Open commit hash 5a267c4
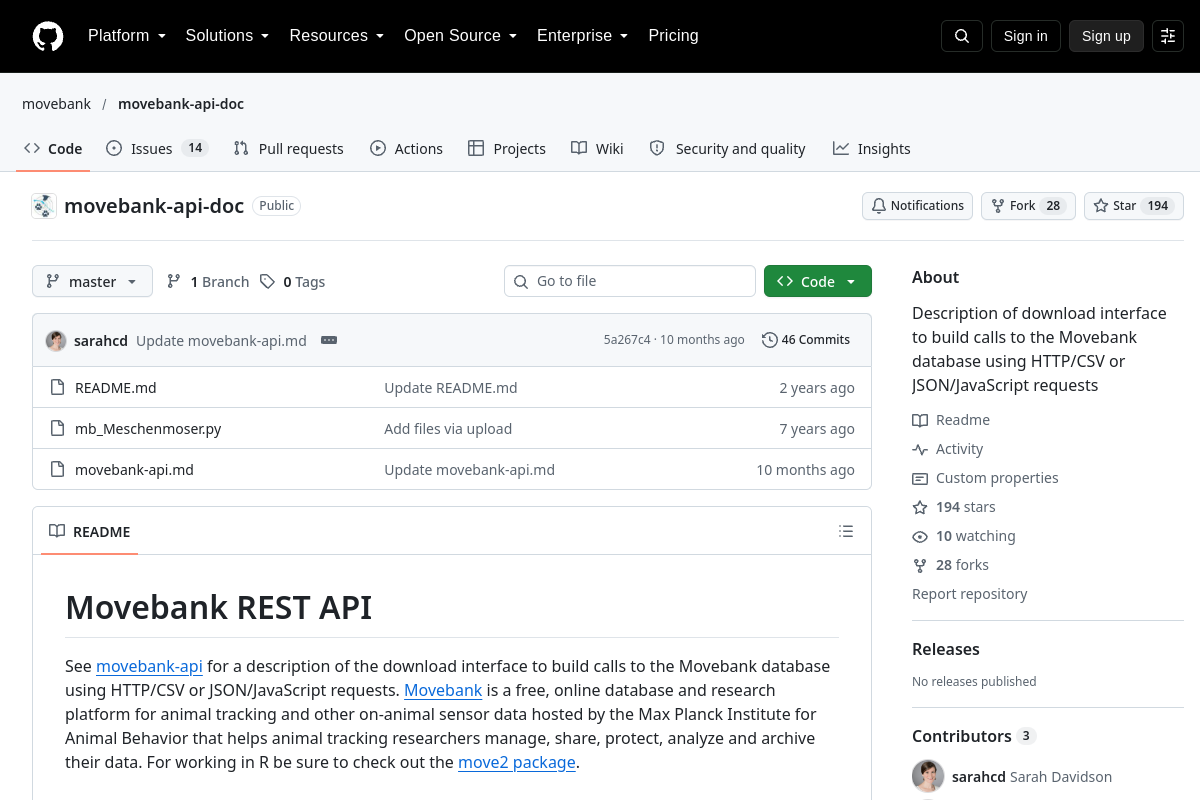 pyautogui.click(x=627, y=340)
